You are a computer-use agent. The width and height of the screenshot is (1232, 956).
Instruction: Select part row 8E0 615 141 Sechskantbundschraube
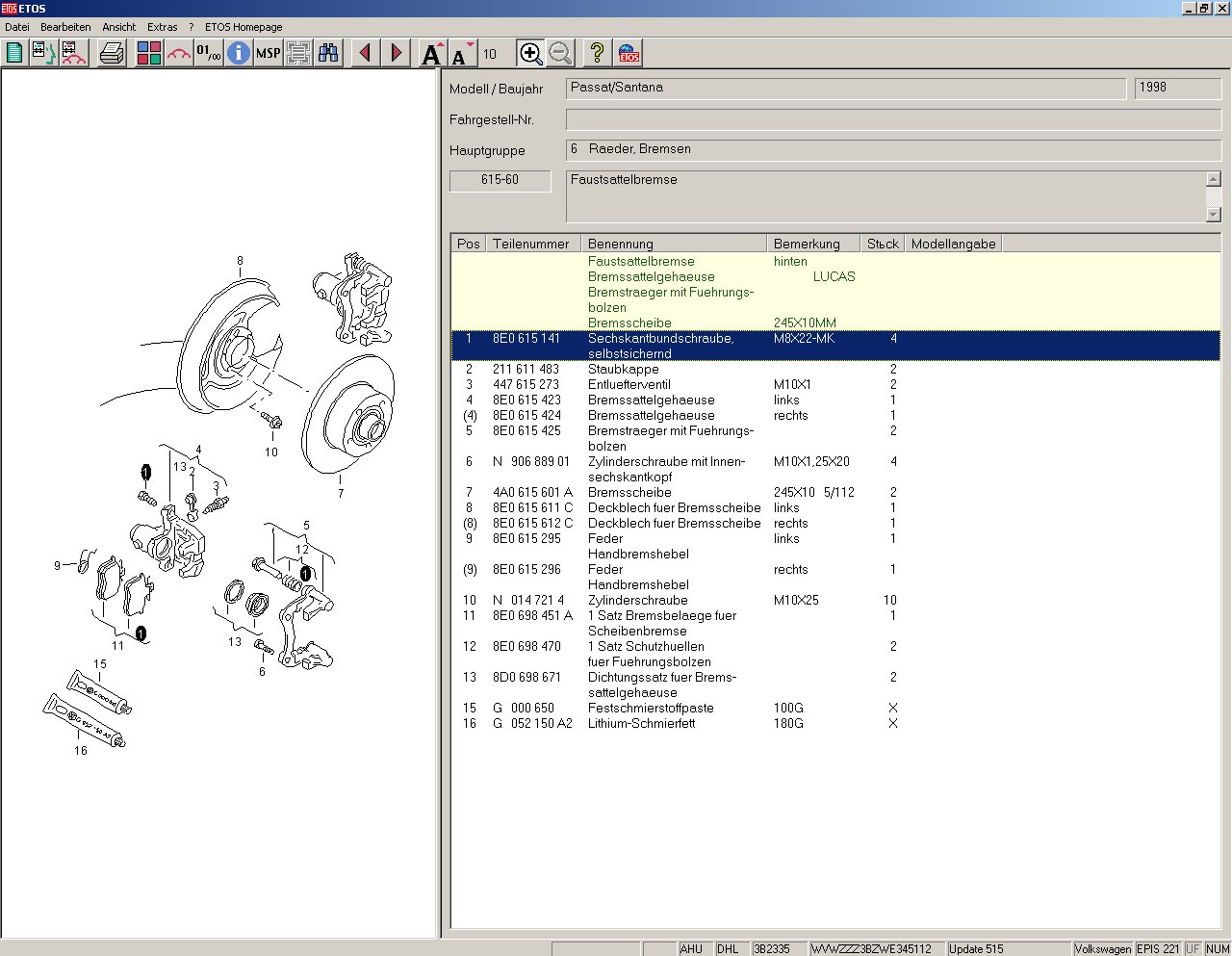click(x=835, y=346)
